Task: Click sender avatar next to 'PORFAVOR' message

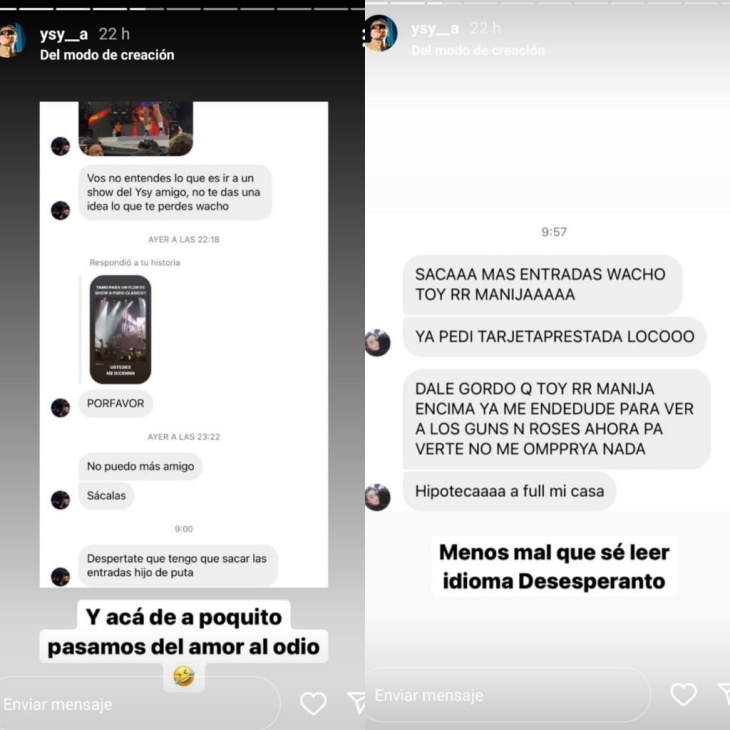Action: click(x=61, y=408)
